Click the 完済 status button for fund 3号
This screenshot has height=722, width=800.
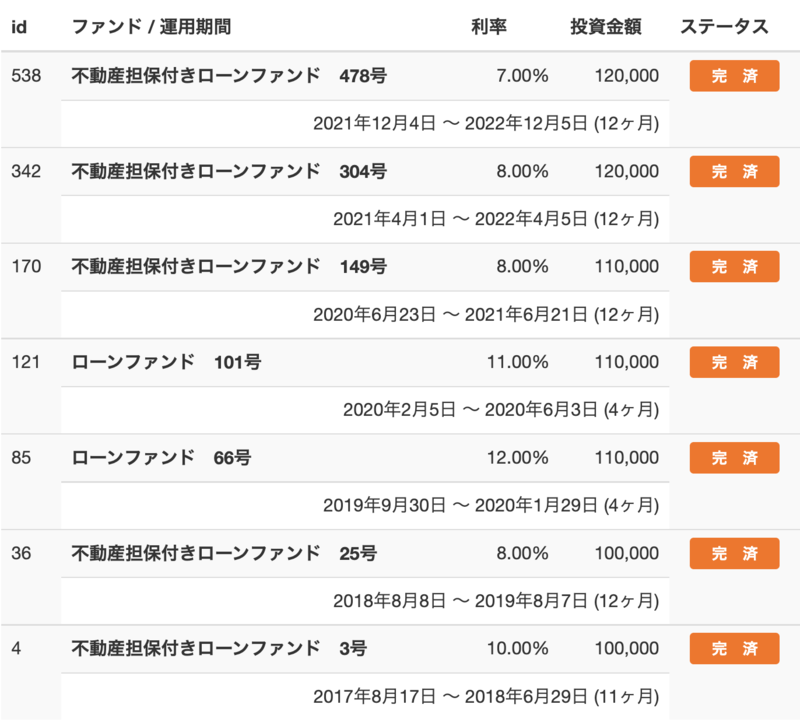(734, 649)
